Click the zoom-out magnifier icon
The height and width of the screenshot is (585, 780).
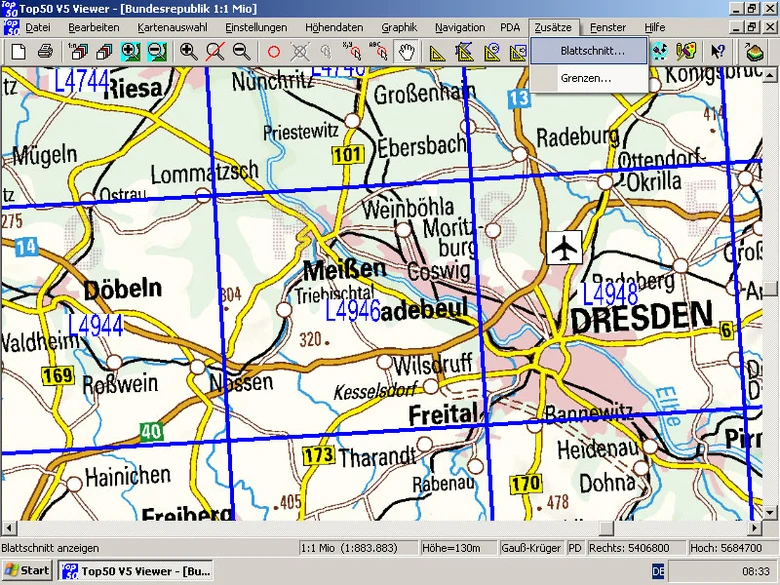click(x=242, y=51)
